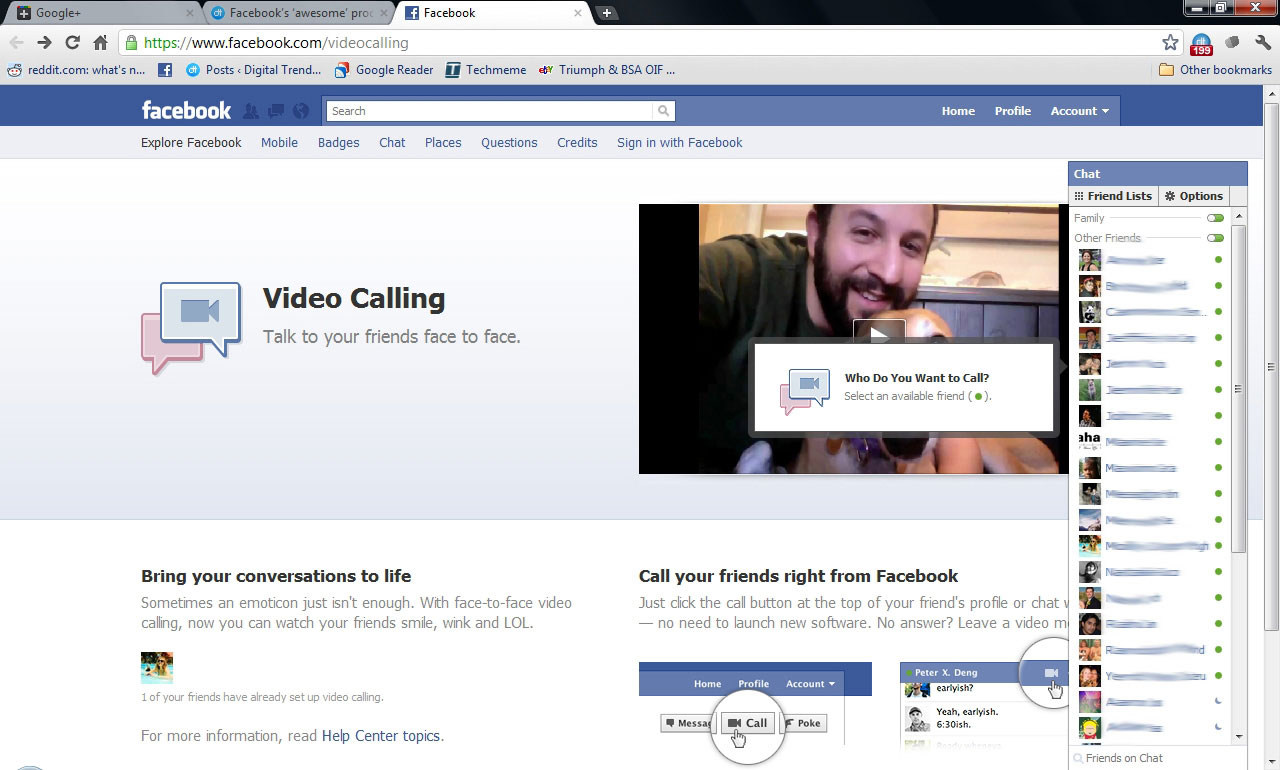Click the chat list scrollbar

1238,389
